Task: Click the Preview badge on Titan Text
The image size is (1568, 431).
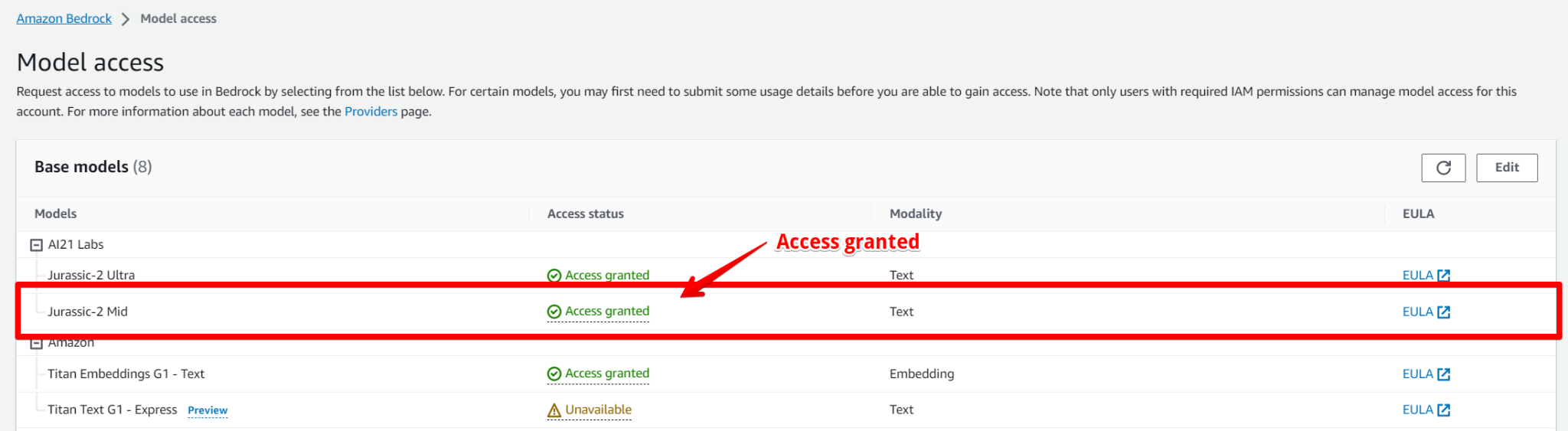Action: (207, 410)
